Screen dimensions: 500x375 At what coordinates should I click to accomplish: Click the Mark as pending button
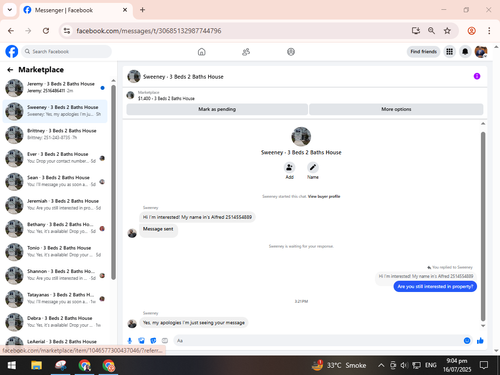coord(217,109)
